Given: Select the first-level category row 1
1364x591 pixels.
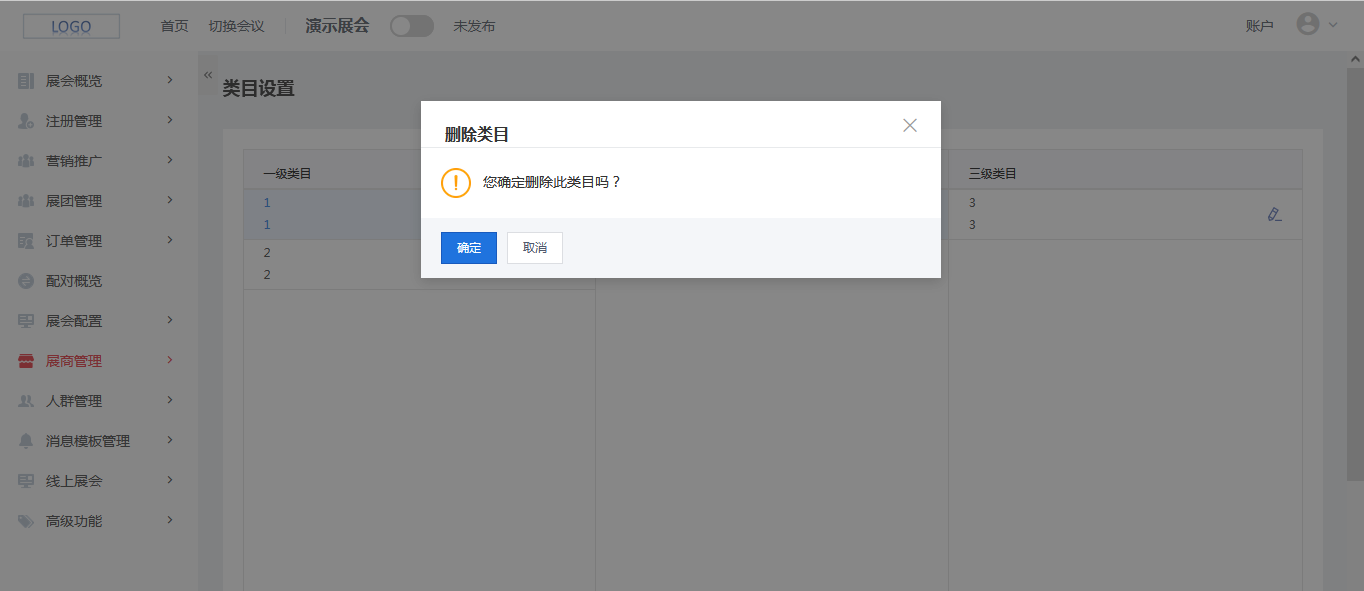Looking at the screenshot, I should 419,214.
